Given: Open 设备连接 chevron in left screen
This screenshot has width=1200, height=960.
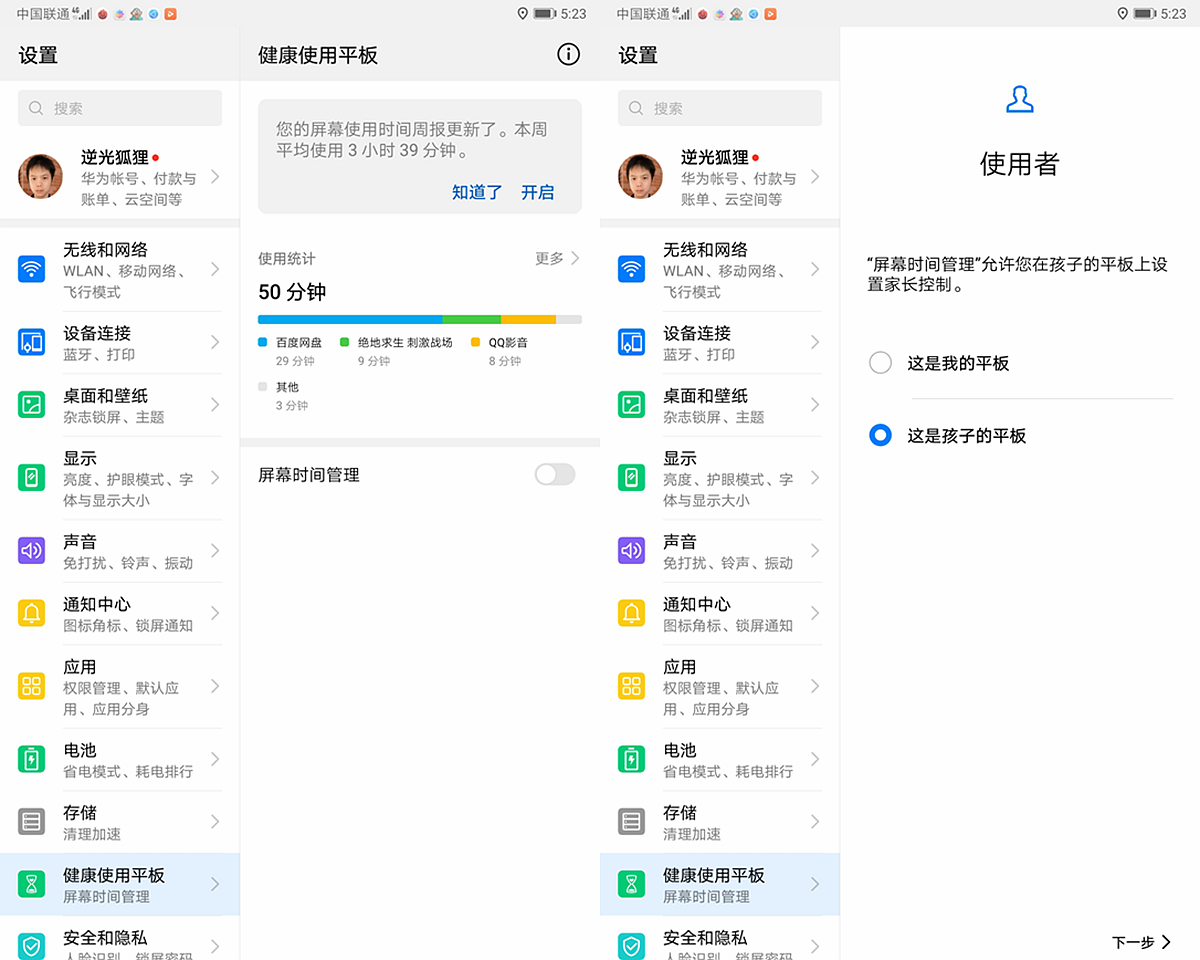Looking at the screenshot, I should tap(215, 342).
